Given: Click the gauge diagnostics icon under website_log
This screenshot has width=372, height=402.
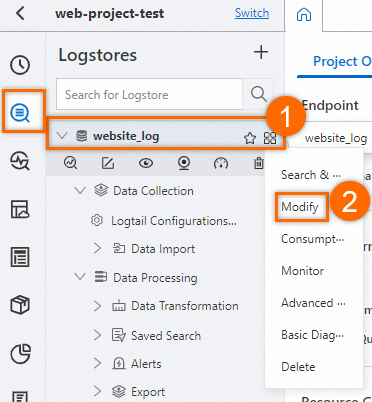Looking at the screenshot, I should tap(221, 163).
